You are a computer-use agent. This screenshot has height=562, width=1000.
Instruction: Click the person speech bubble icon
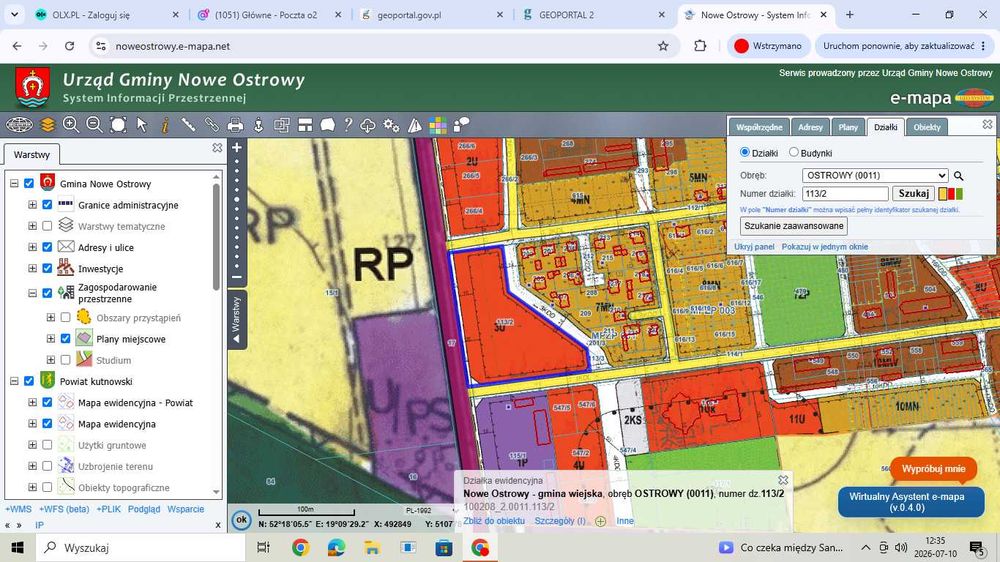point(461,124)
